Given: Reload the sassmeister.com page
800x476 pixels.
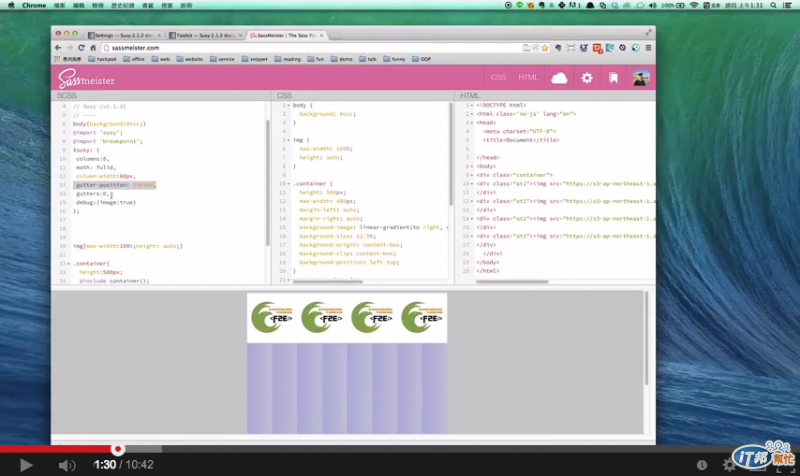Looking at the screenshot, I should coord(81,47).
